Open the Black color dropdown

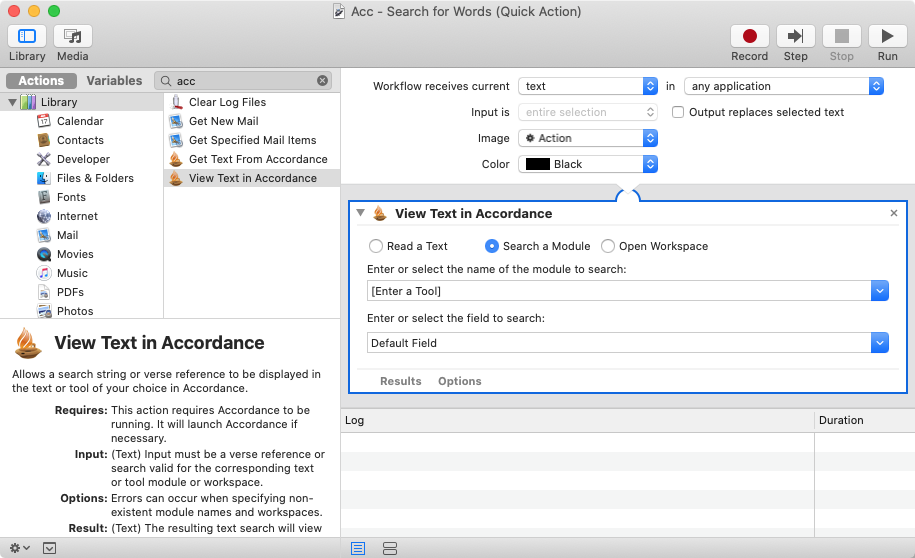pos(587,164)
